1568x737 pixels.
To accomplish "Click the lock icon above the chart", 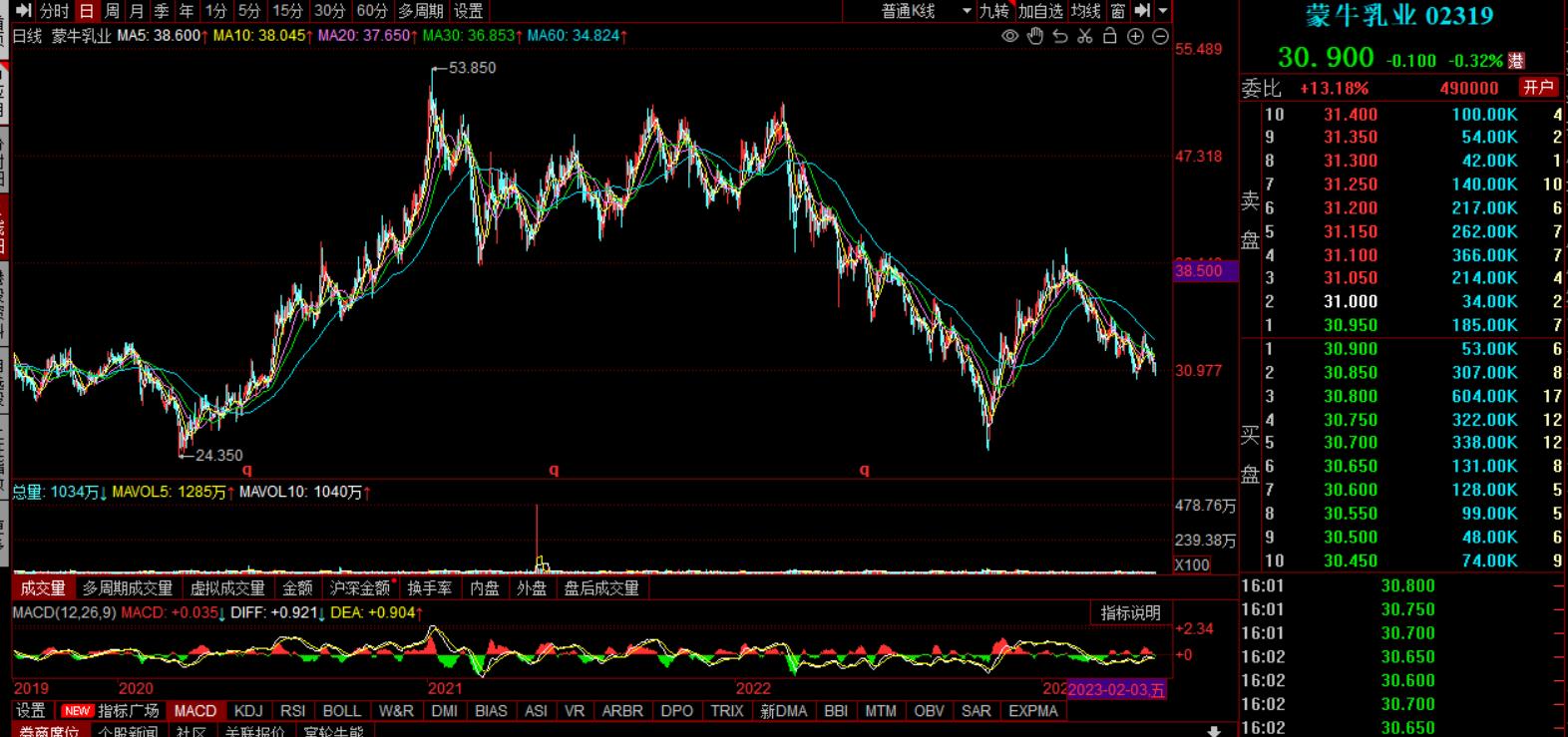I will pos(1110,37).
